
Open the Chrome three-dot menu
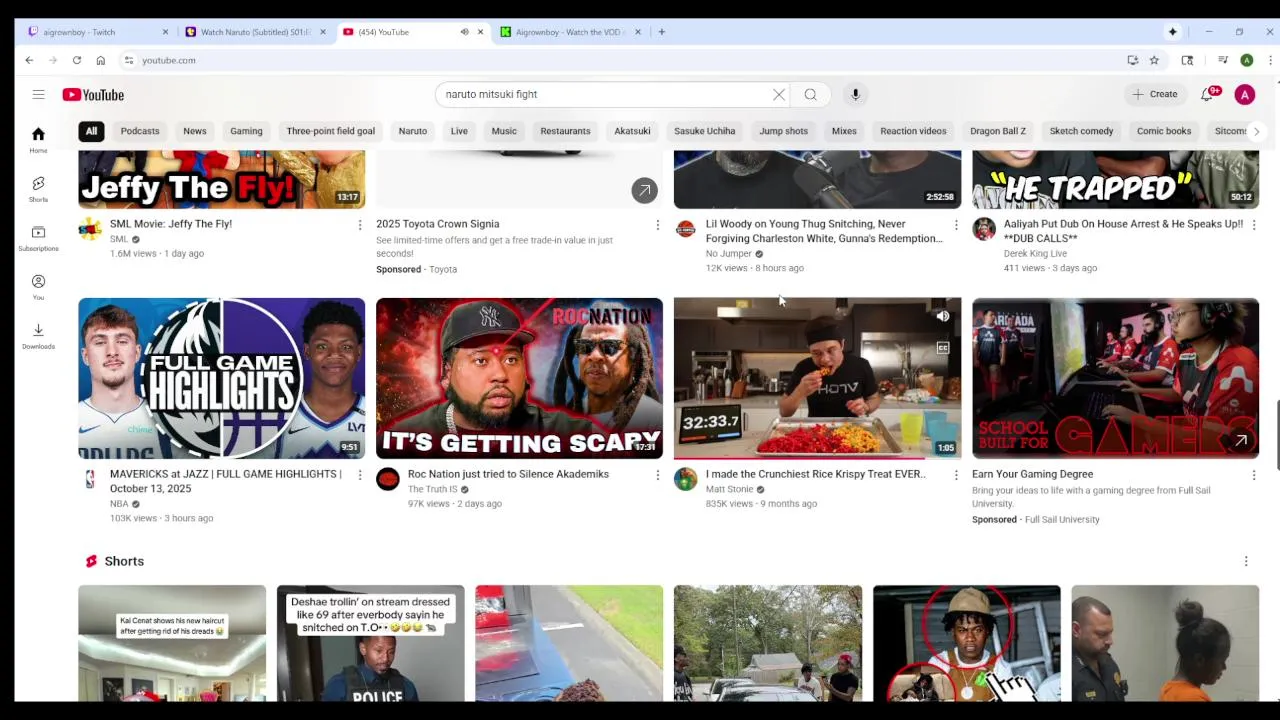click(1270, 60)
